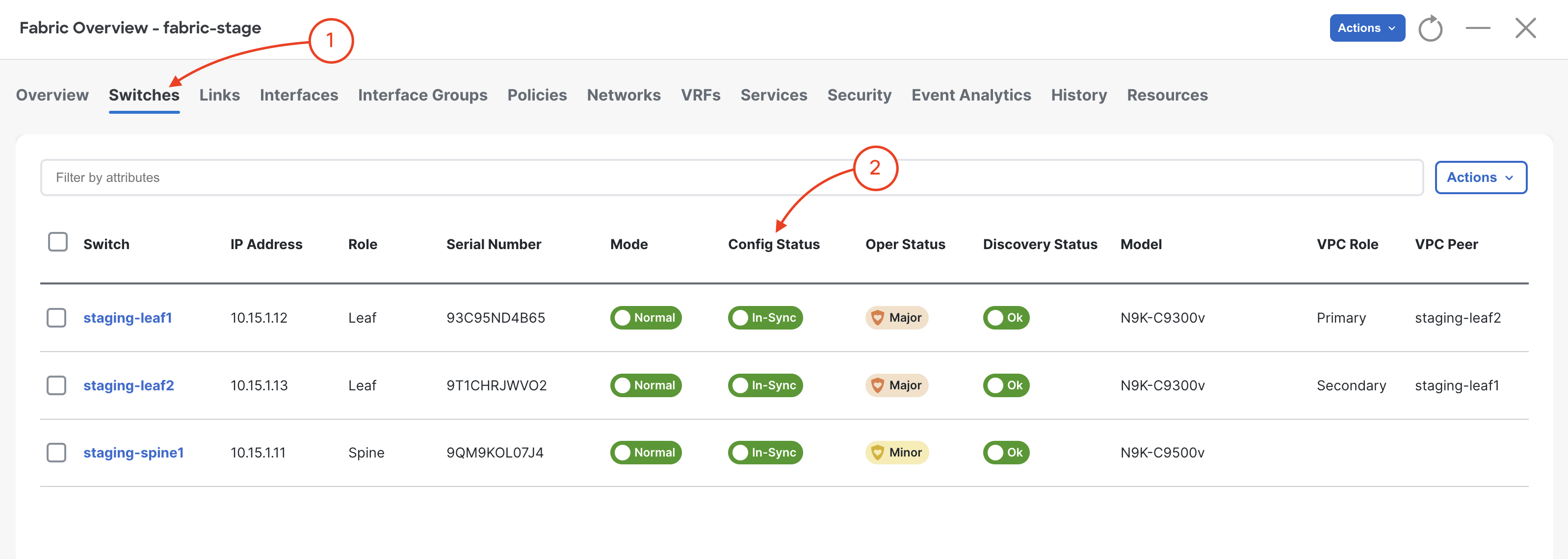Check the staging-leaf1 row checkbox
The height and width of the screenshot is (559, 1568).
point(56,318)
